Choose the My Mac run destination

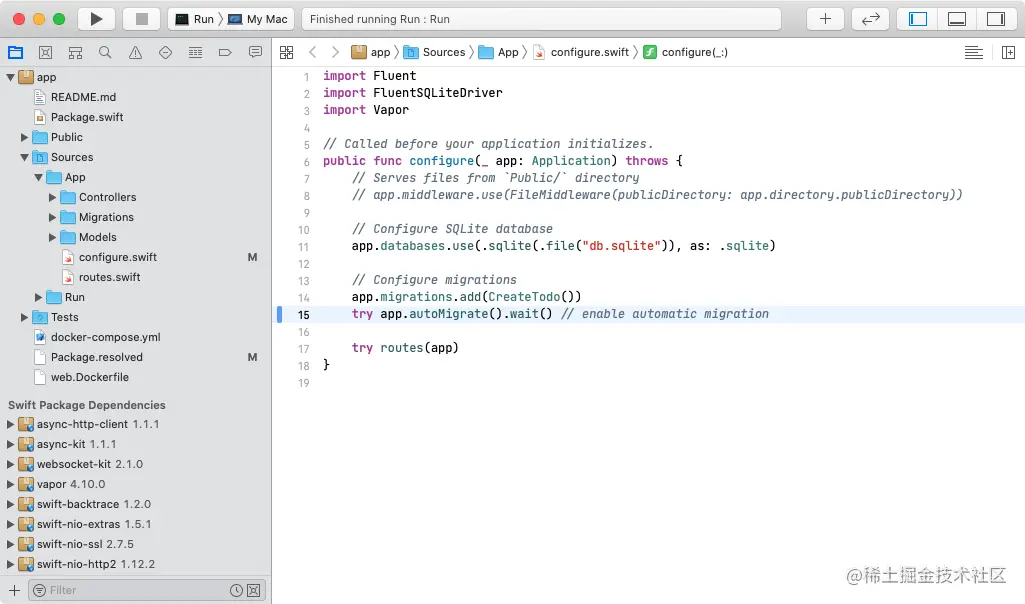(258, 19)
